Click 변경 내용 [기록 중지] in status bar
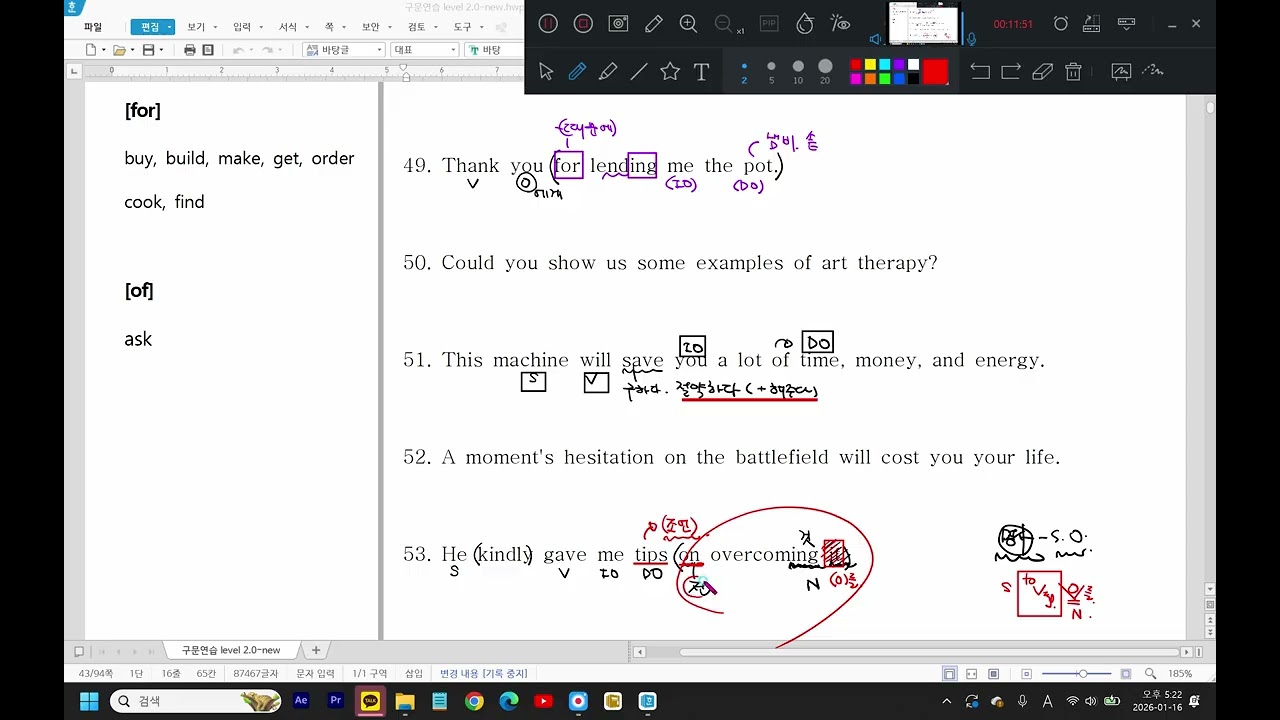 [483, 674]
